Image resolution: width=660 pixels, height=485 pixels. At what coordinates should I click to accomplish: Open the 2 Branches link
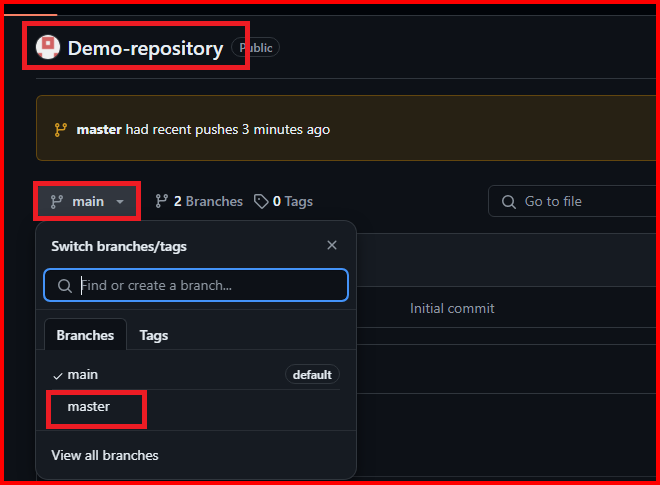click(x=207, y=201)
